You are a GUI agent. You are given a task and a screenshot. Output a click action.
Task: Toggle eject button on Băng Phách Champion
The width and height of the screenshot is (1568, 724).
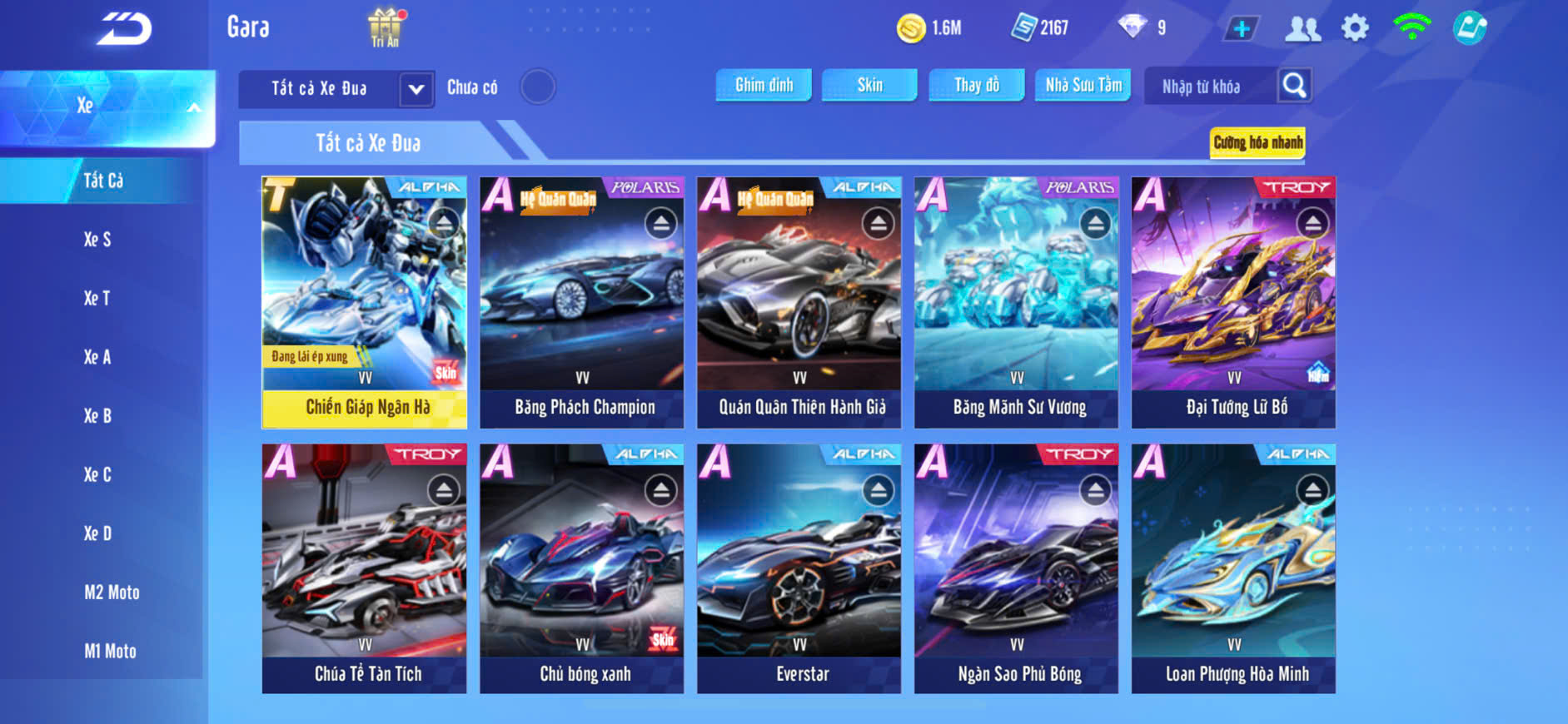click(660, 223)
